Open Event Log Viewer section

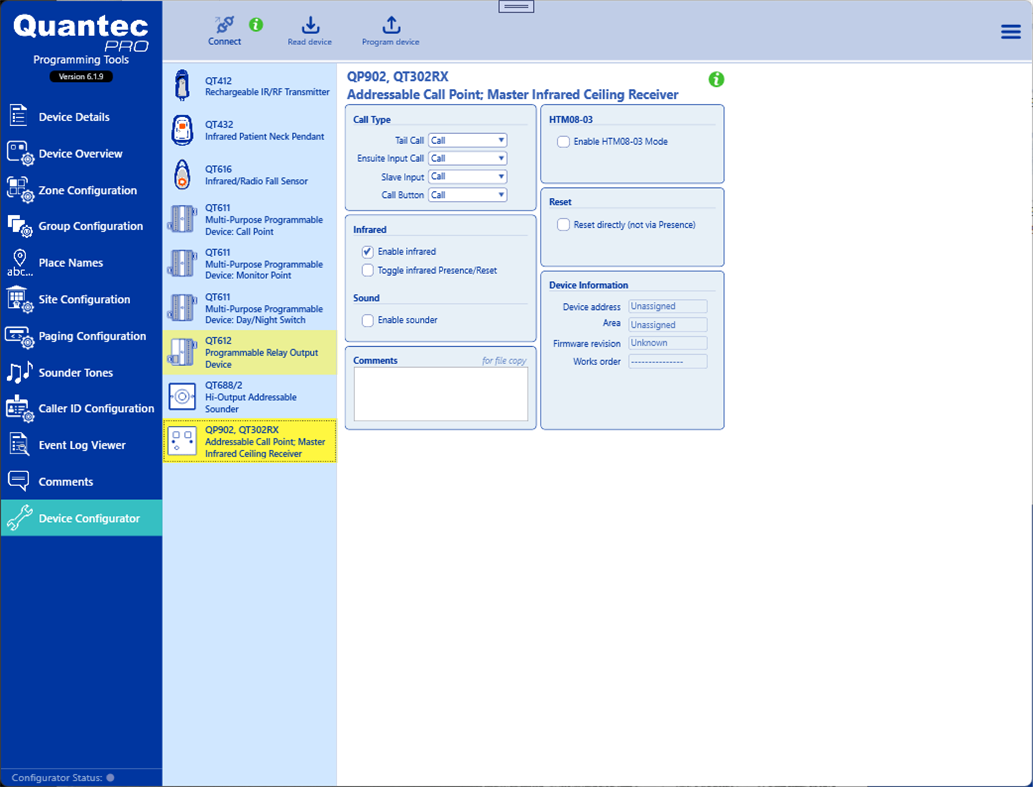(x=82, y=445)
